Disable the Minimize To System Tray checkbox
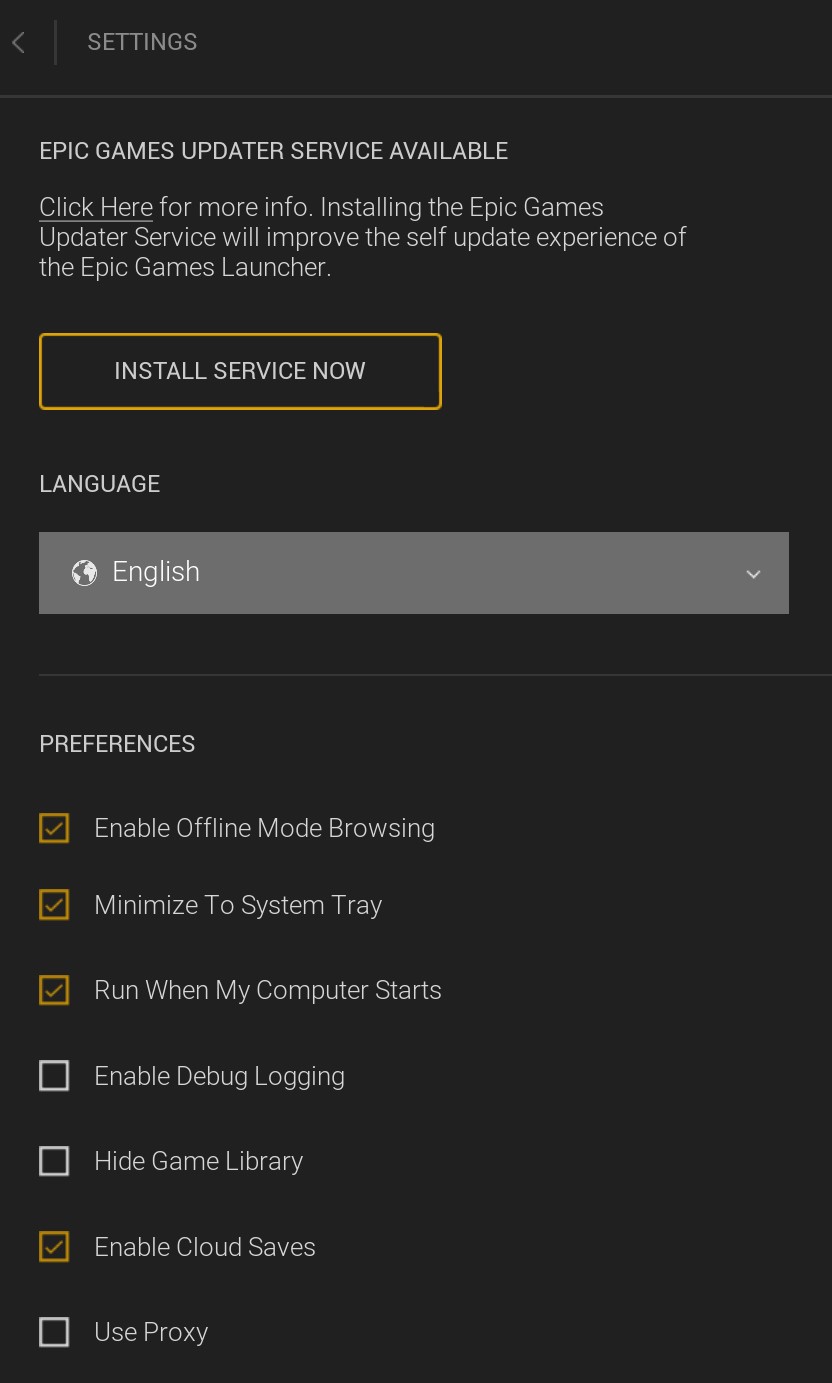 [x=54, y=905]
